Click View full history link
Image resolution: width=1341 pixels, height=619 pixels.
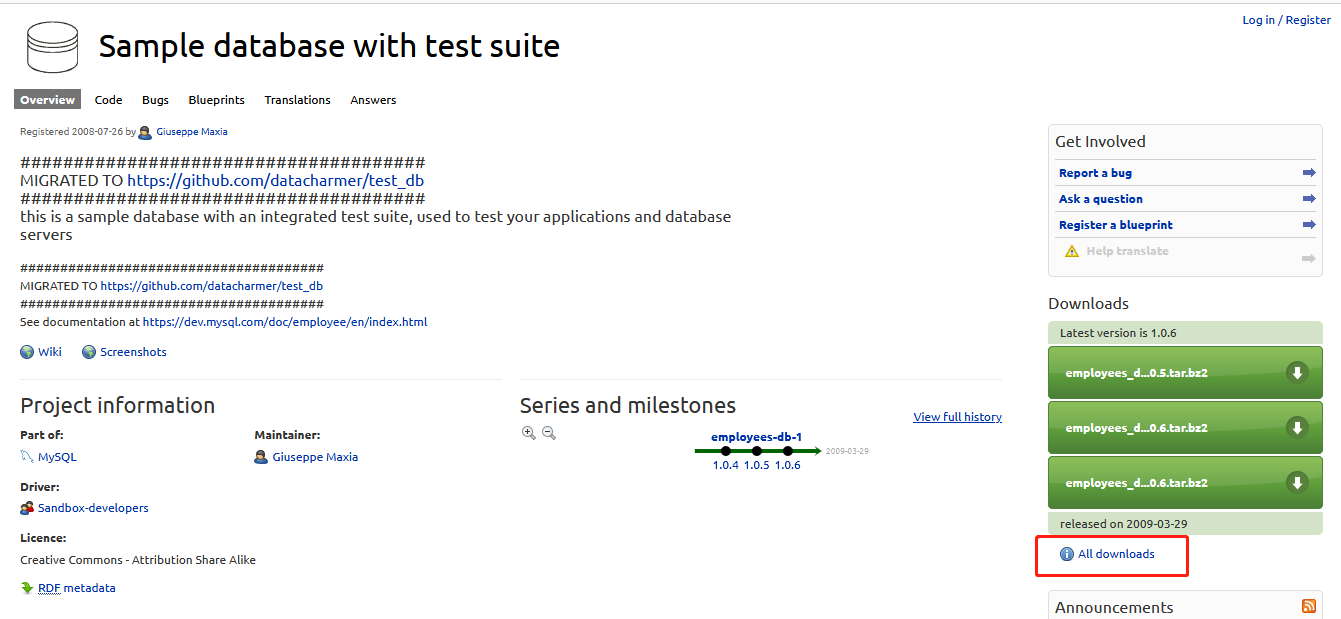[957, 417]
